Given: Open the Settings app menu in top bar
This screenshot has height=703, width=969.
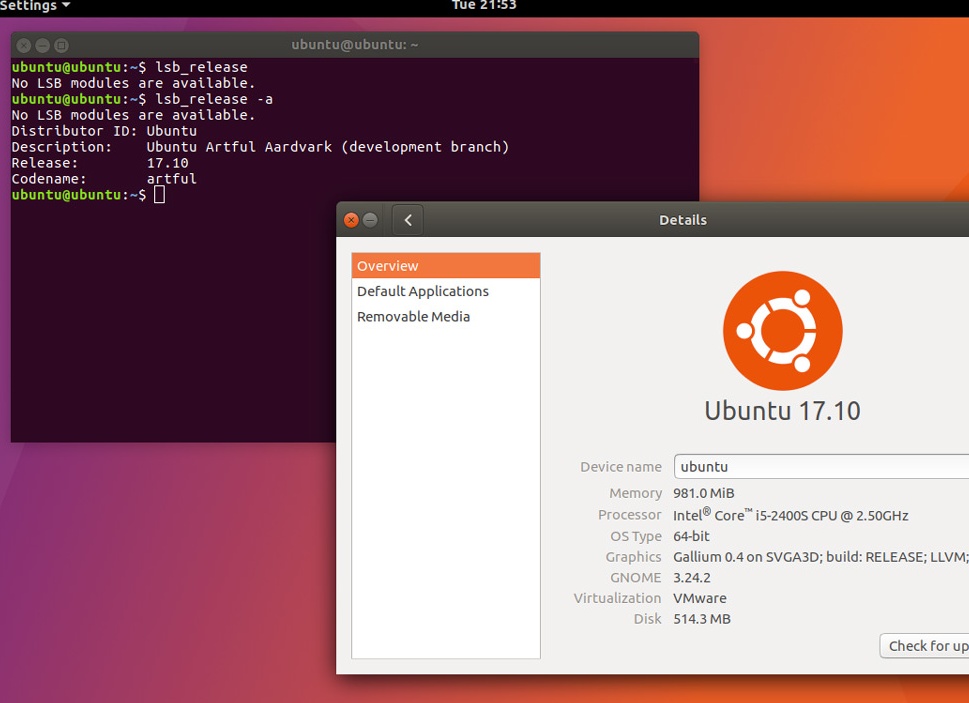Looking at the screenshot, I should tap(35, 6).
